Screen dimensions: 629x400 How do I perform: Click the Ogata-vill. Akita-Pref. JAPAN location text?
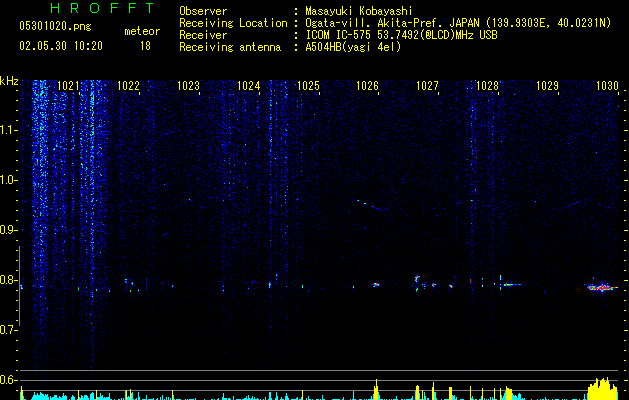tap(458, 23)
